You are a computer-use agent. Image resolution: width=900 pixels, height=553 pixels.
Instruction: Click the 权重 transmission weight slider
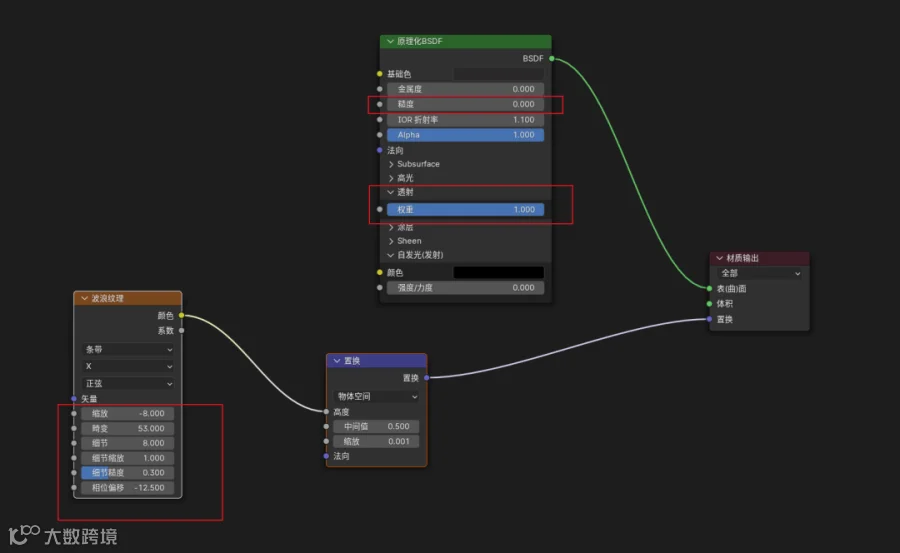465,210
